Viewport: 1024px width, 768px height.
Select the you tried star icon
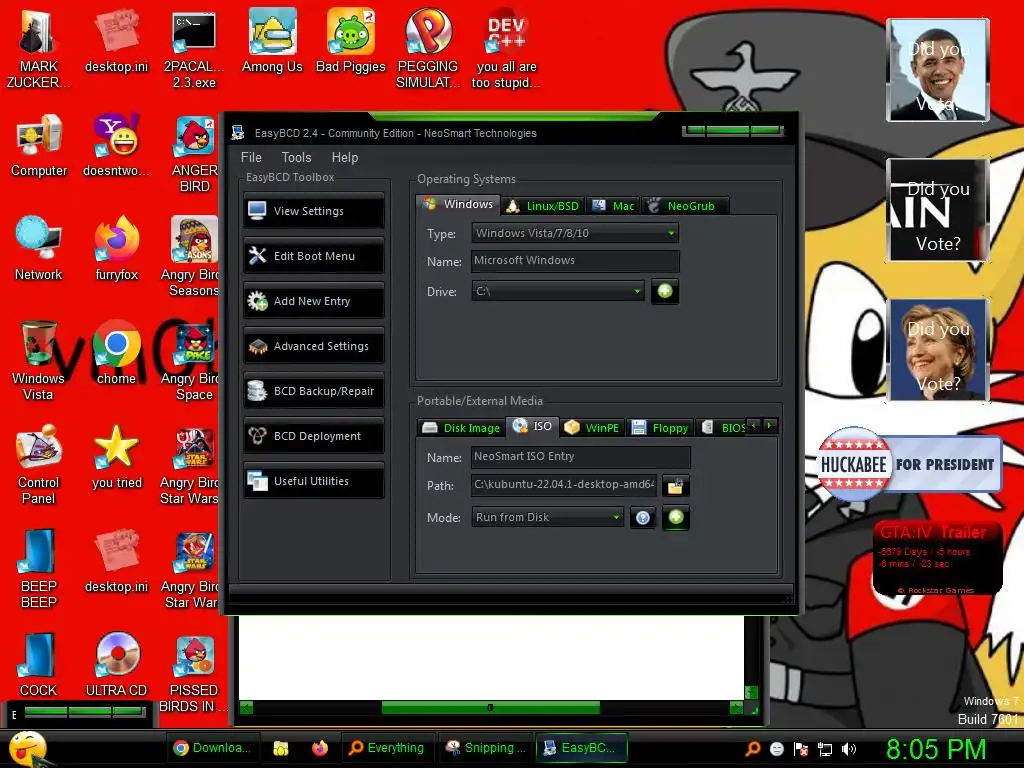point(116,457)
